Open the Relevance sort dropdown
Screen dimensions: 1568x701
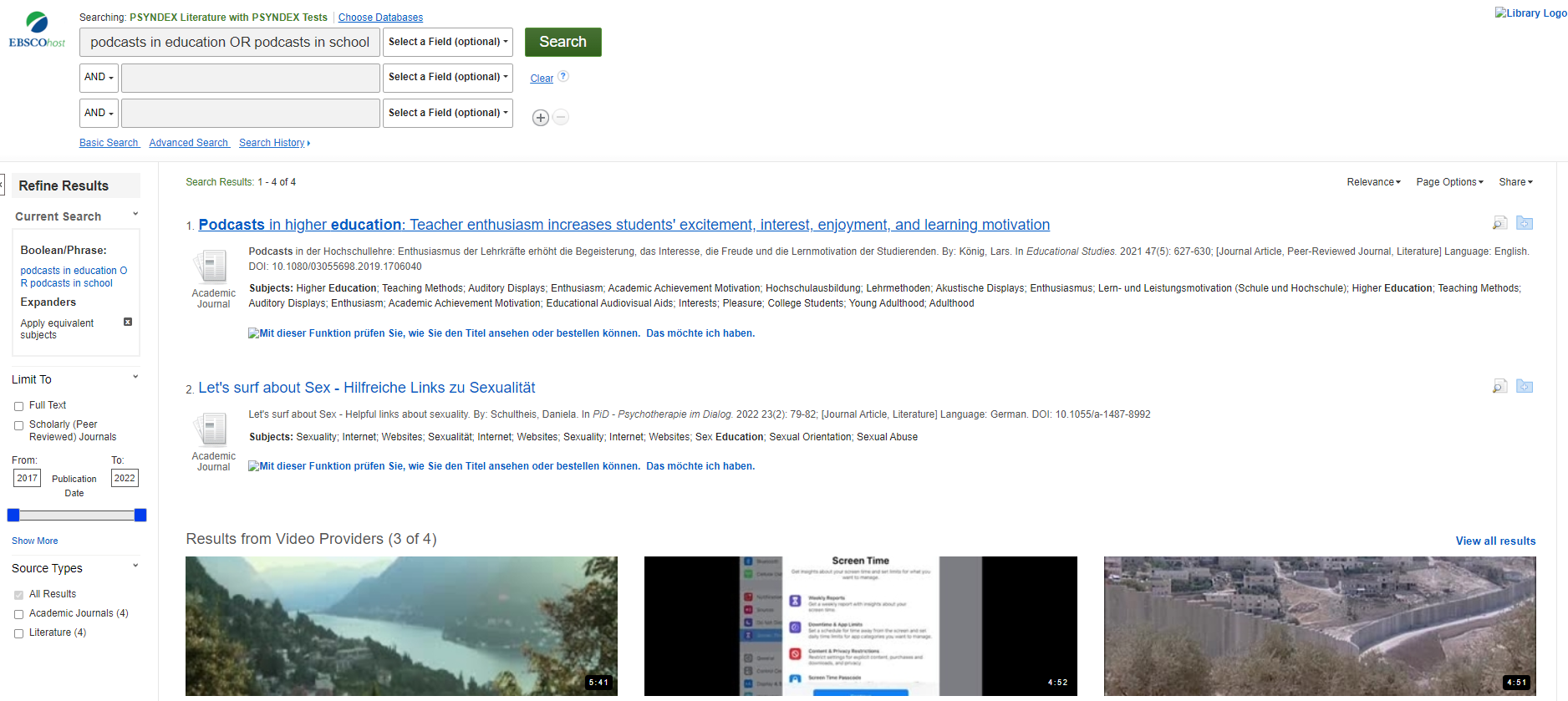pyautogui.click(x=1372, y=182)
